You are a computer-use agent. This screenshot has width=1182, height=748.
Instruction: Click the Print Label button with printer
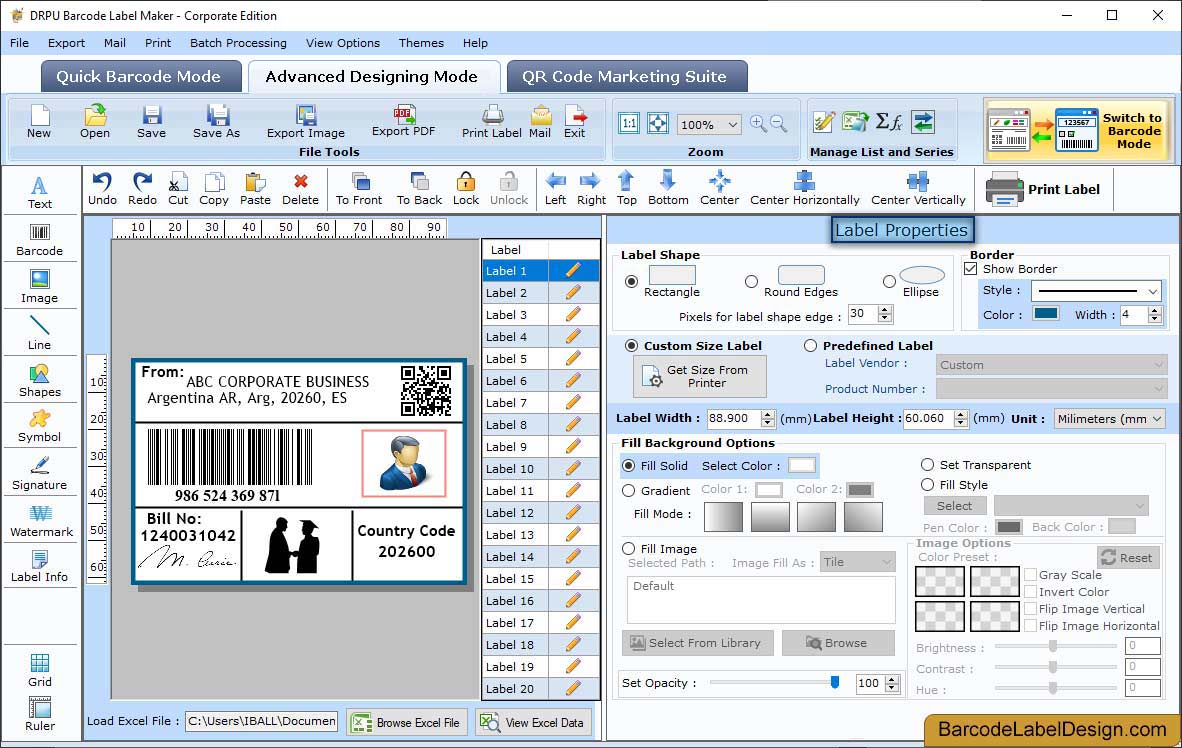[1043, 189]
